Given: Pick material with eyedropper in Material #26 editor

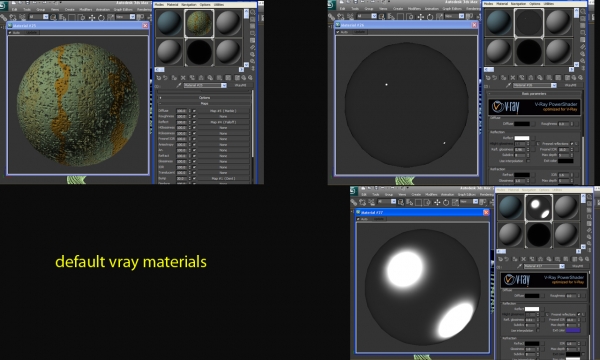Looking at the screenshot, I should [508, 85].
